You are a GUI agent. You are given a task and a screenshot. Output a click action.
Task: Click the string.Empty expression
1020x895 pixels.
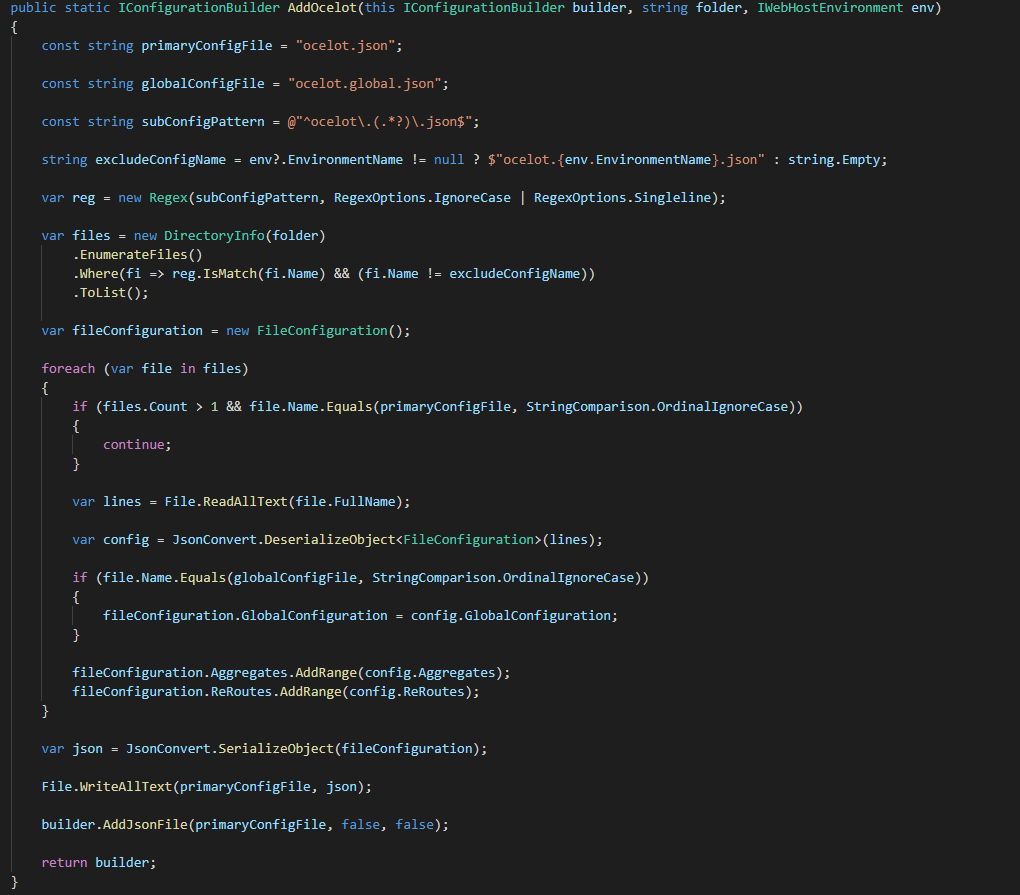(834, 159)
